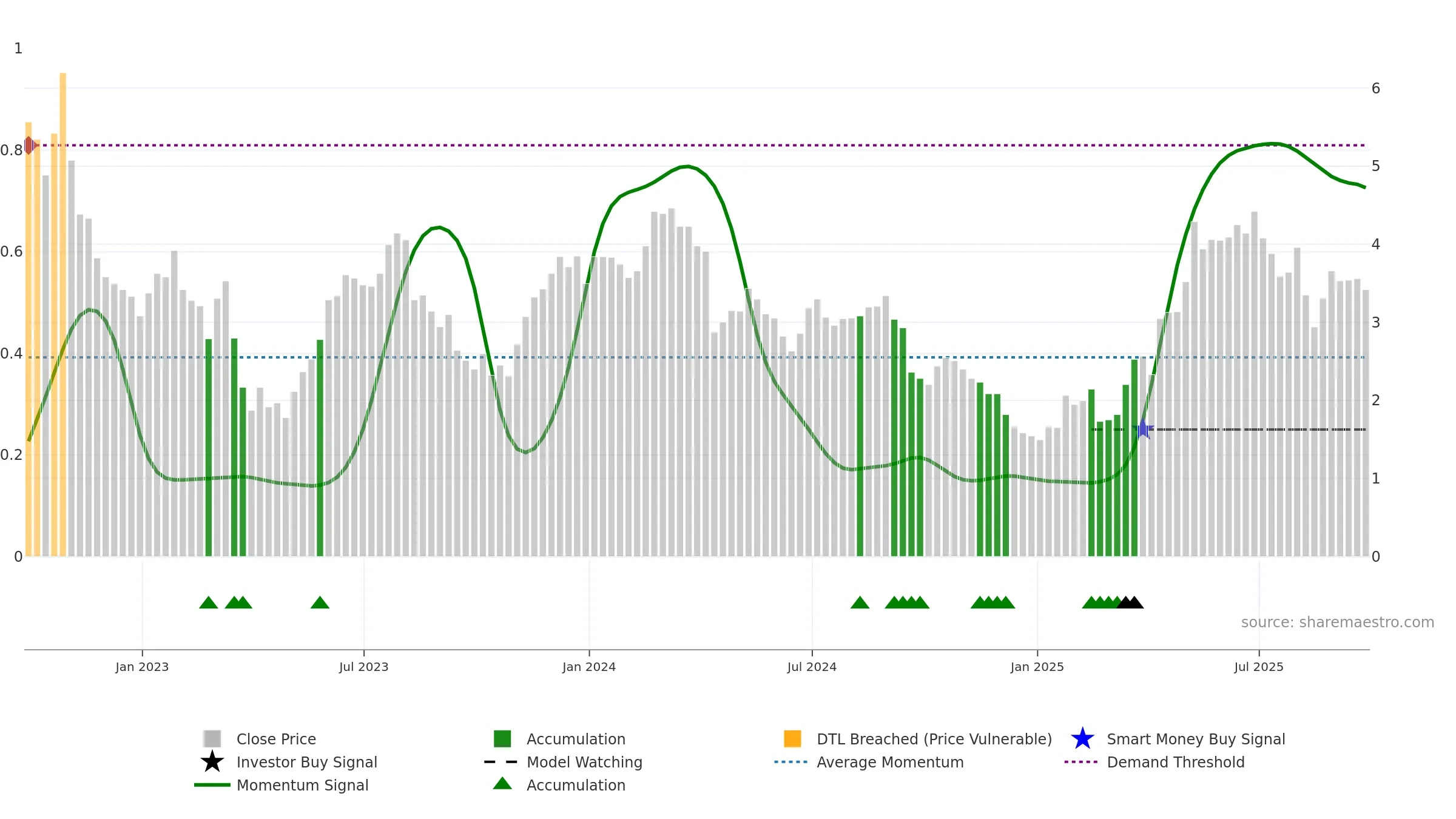This screenshot has width=1456, height=819.
Task: Click the red diamond marker at chart's left edge
Action: [x=29, y=146]
